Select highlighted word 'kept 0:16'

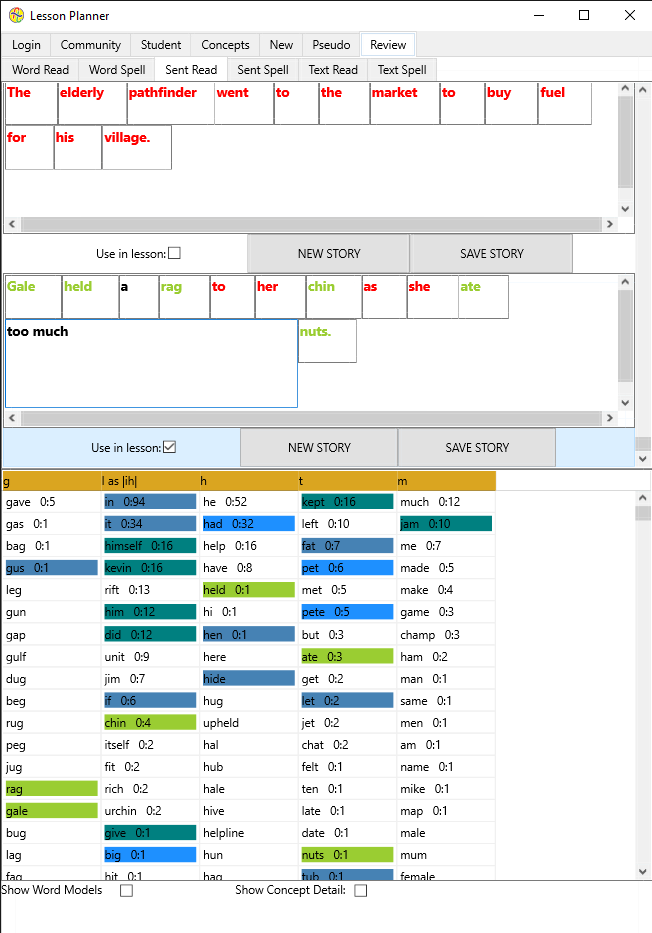click(347, 502)
